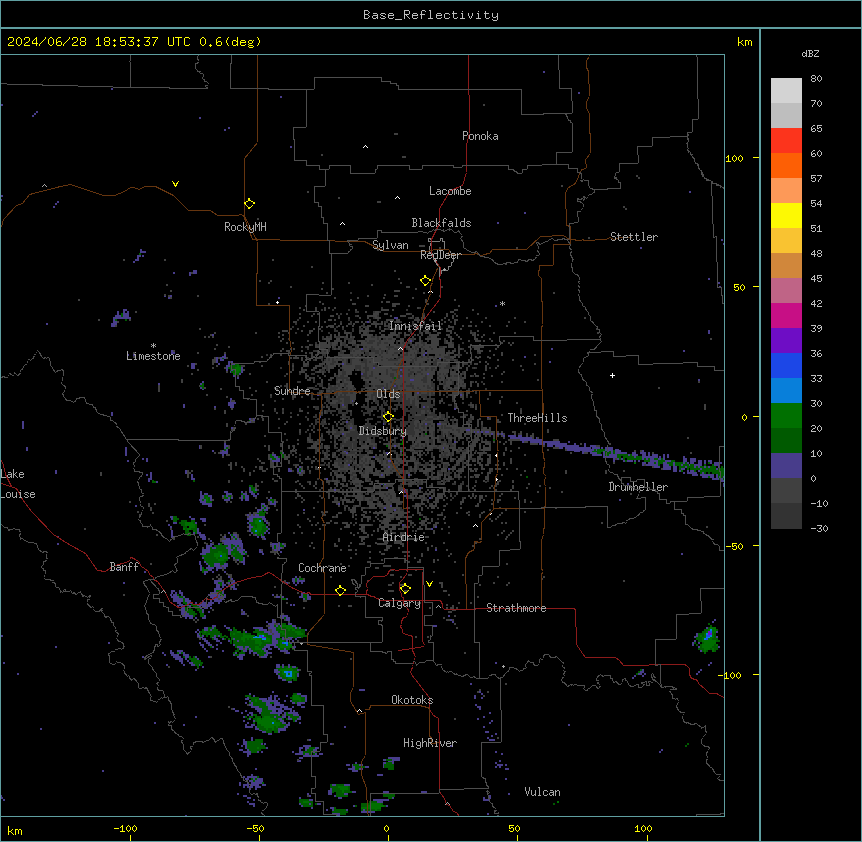Select yellow V marker right of Calgary diamond
The image size is (862, 842).
pyautogui.click(x=429, y=584)
